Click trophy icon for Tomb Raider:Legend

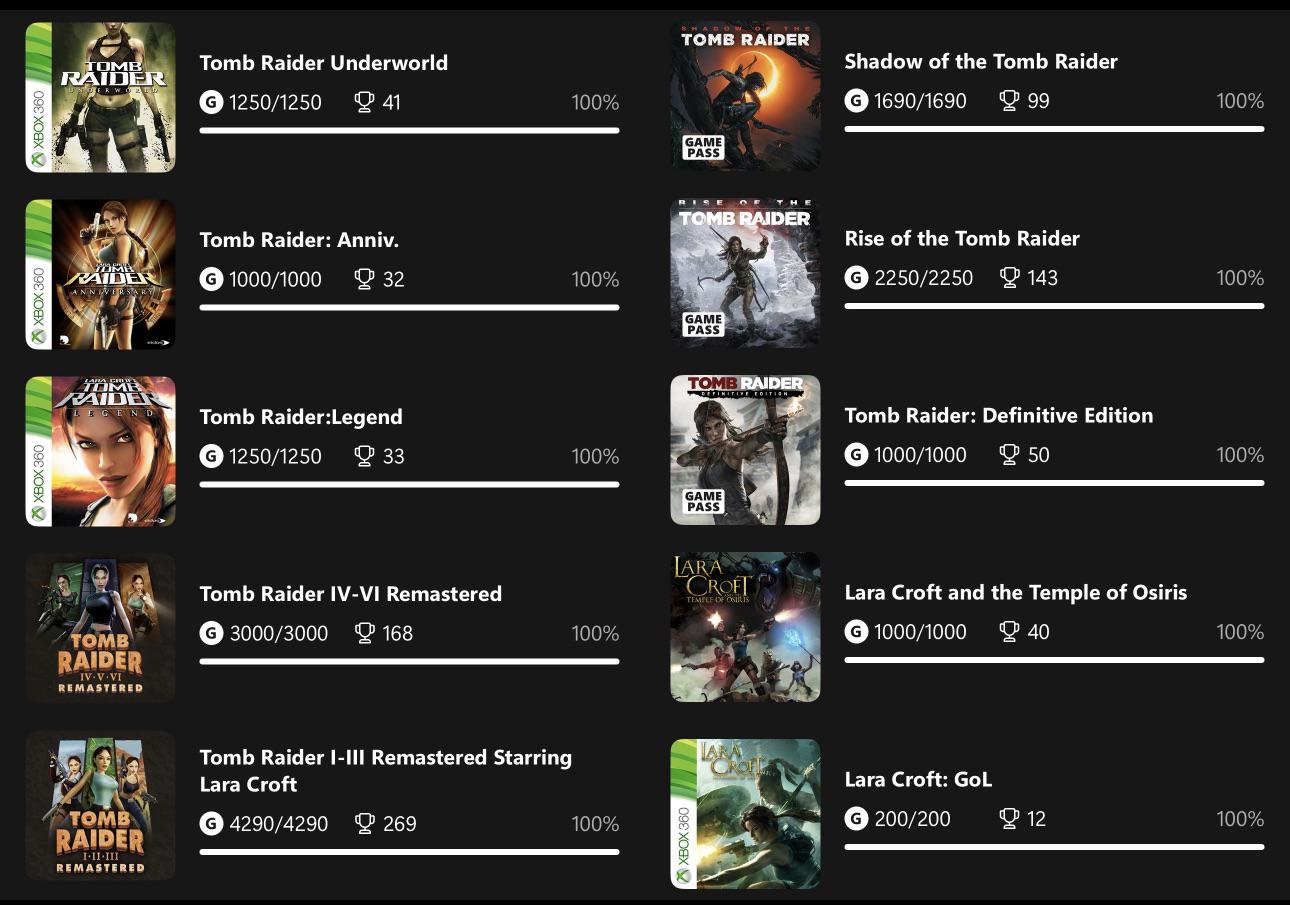point(365,456)
